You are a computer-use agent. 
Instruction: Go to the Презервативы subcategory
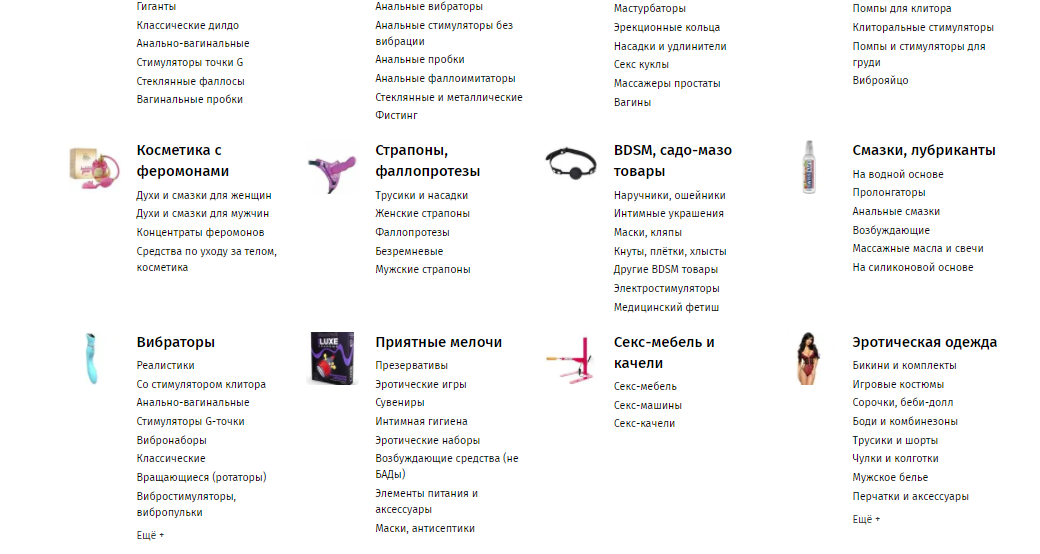[411, 365]
